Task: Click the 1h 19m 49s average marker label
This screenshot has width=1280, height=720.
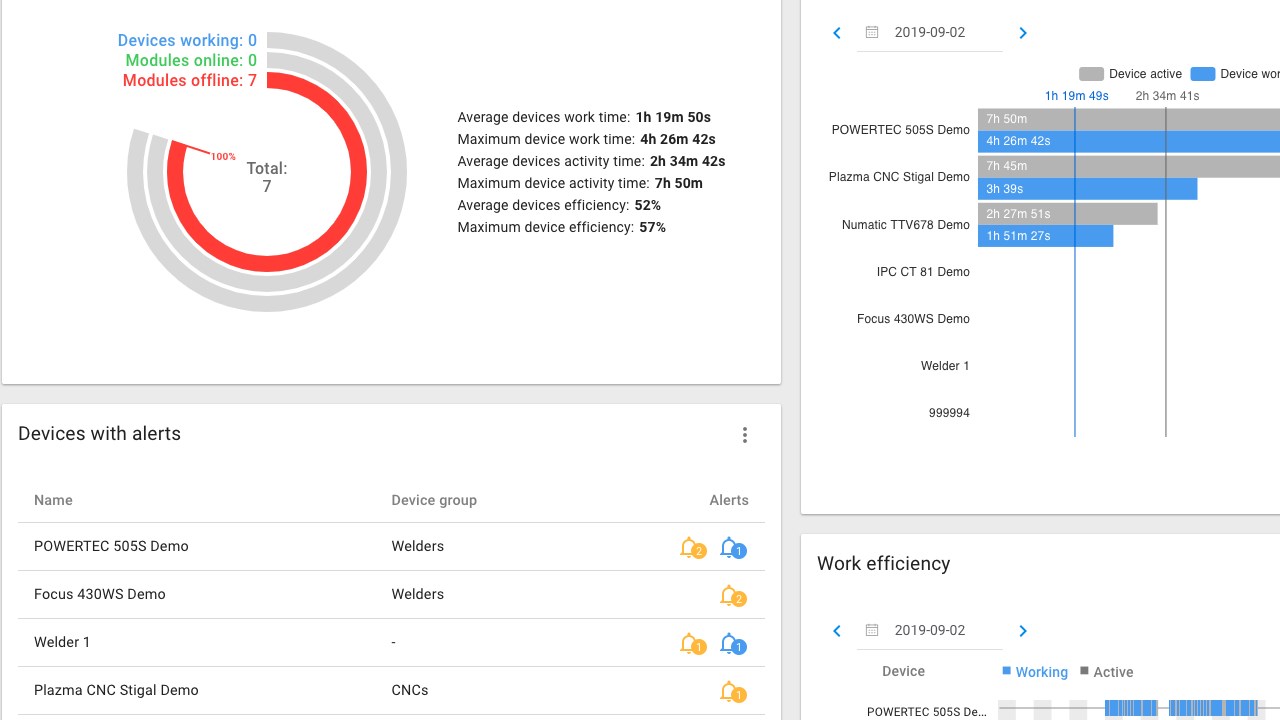Action: click(1076, 96)
